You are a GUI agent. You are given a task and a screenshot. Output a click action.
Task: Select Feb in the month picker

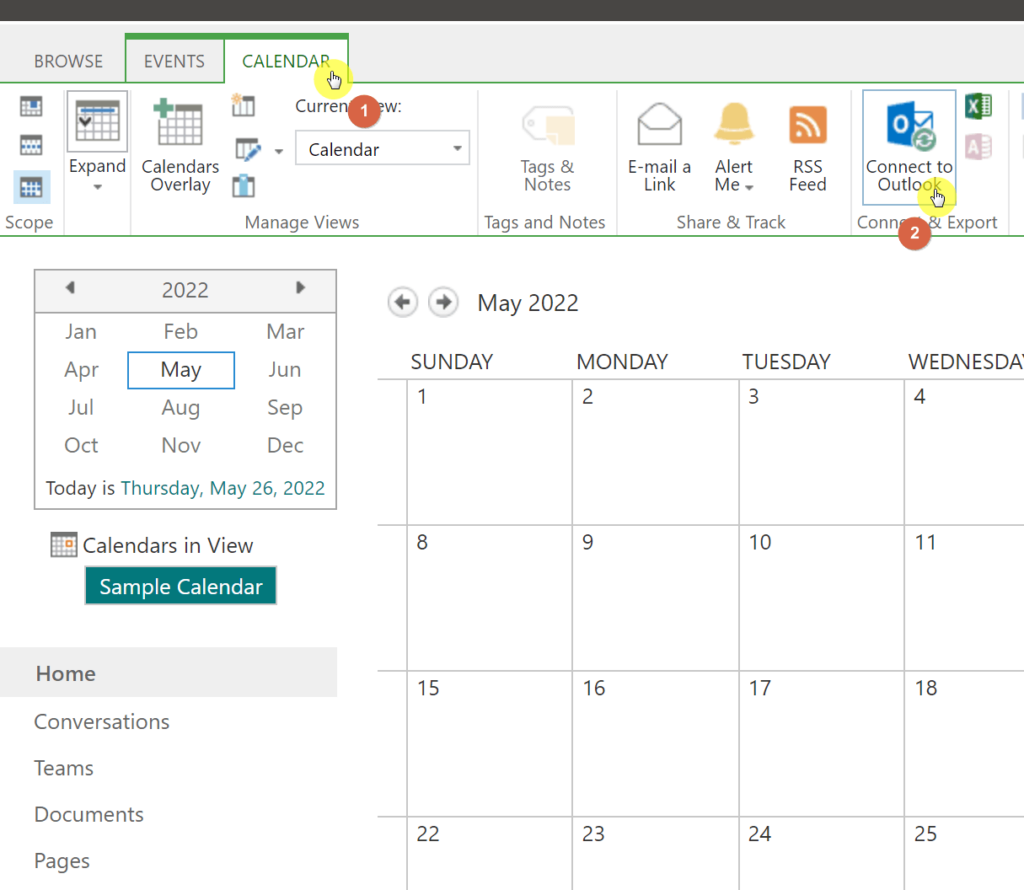(x=181, y=332)
